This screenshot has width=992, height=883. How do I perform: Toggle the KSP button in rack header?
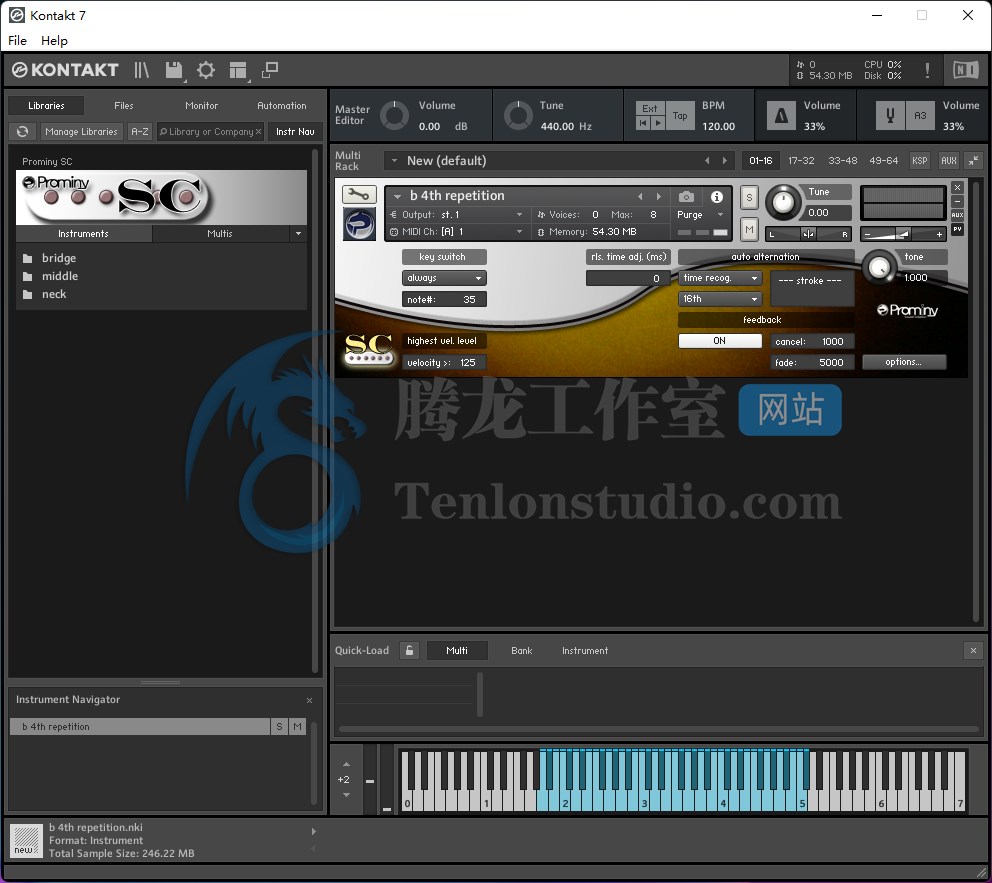[x=919, y=161]
